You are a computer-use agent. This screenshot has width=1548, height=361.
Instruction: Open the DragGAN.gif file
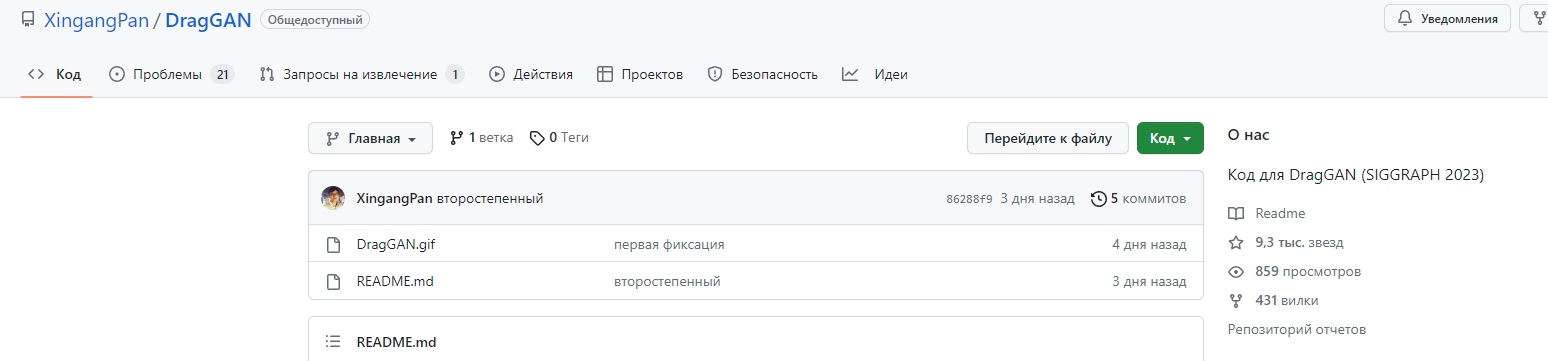[397, 244]
